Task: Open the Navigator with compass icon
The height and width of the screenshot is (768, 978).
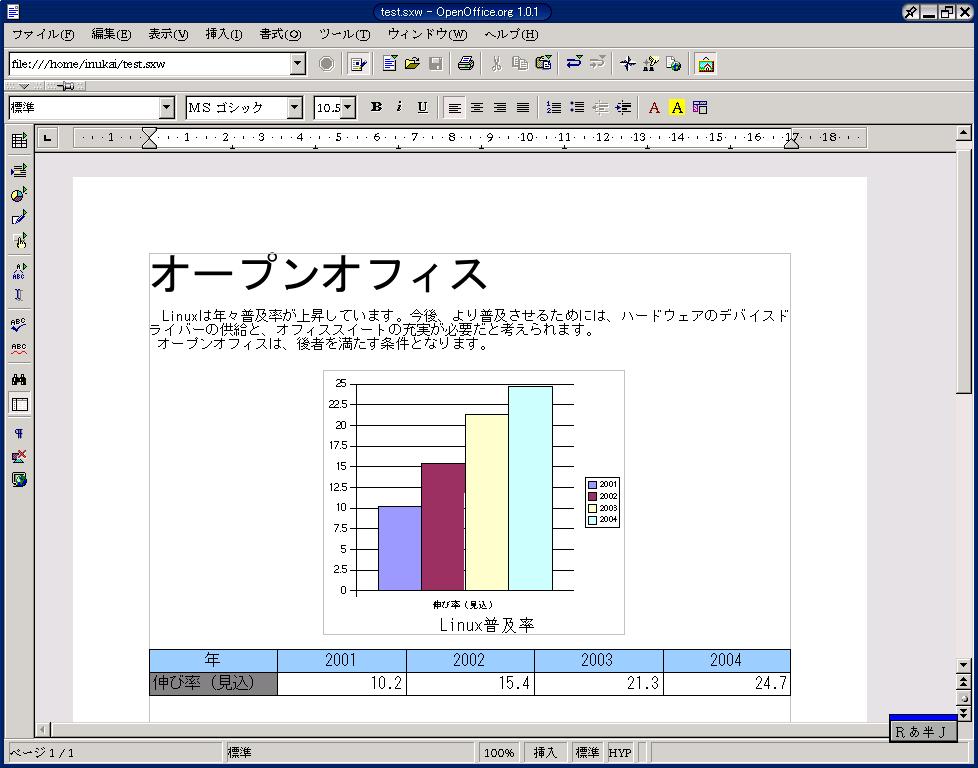Action: tap(627, 63)
